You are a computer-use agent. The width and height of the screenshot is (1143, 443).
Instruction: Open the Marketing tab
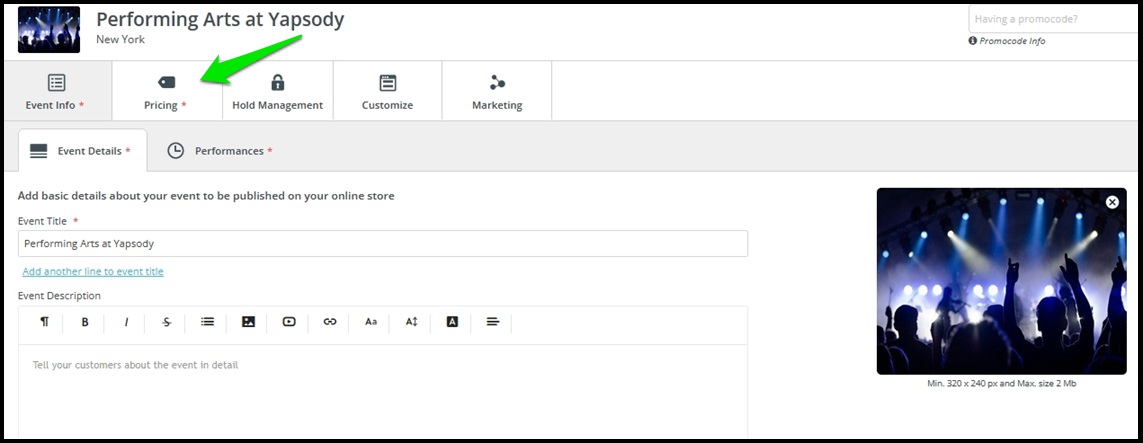click(497, 91)
